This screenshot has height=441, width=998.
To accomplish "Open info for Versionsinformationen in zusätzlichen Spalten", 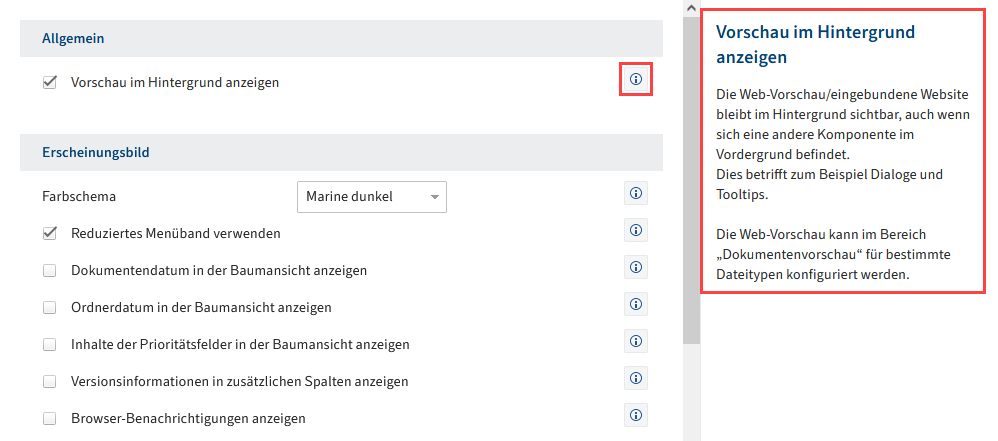I will point(635,378).
